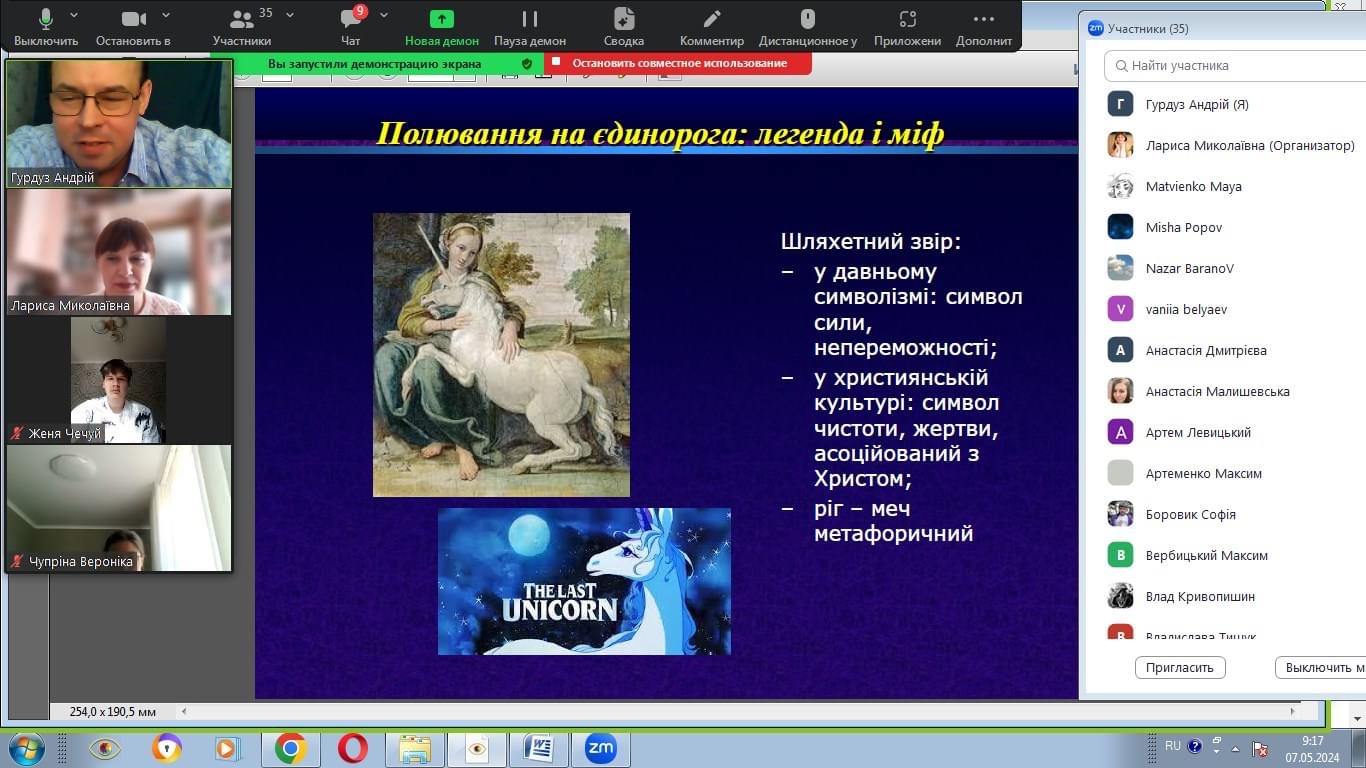
Task: Expand the video options arrow
Action: 166,16
